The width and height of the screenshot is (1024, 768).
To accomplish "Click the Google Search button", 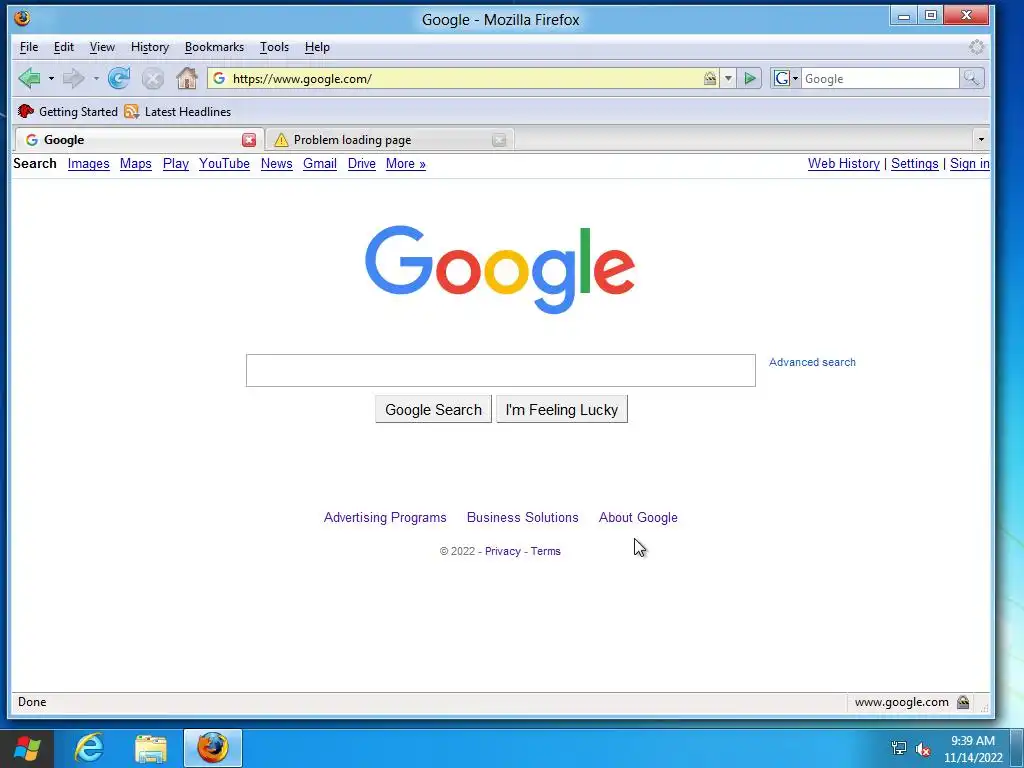I will 434,409.
